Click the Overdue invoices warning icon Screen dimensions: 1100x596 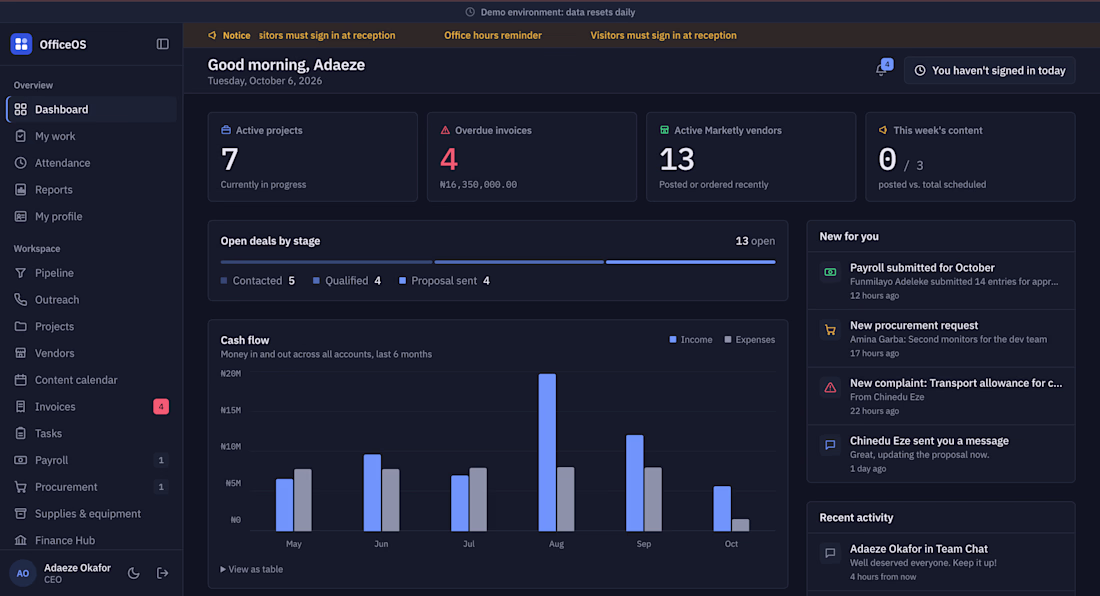pos(445,130)
